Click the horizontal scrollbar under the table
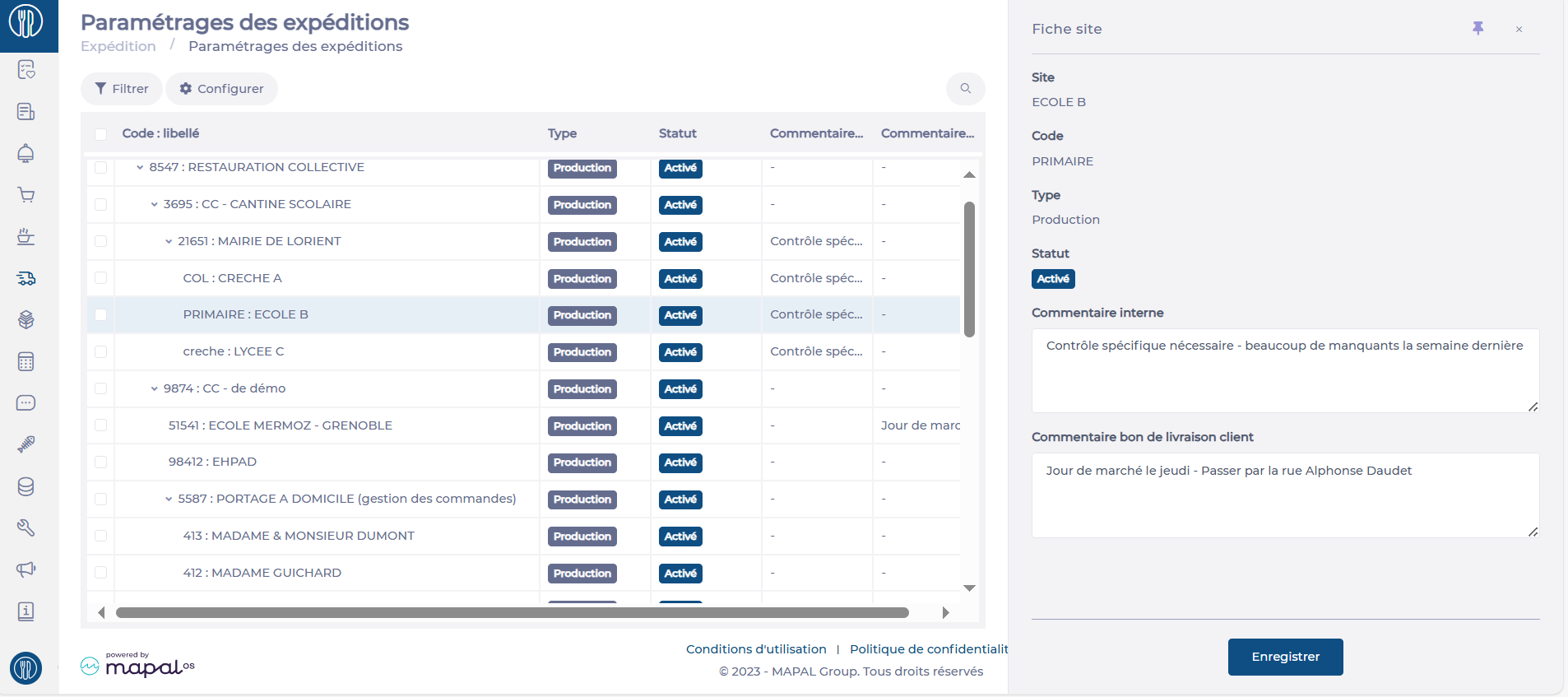 512,613
